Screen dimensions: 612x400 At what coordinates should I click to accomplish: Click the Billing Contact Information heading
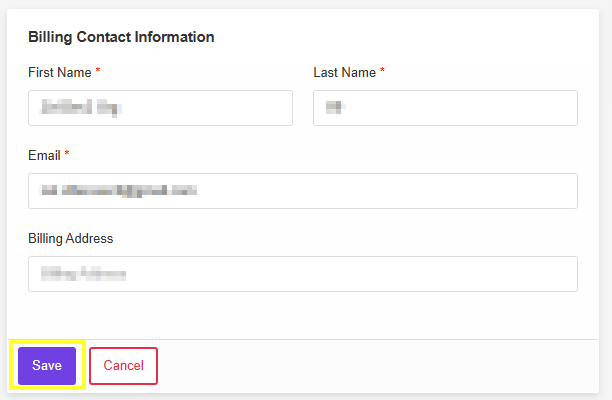coord(121,37)
